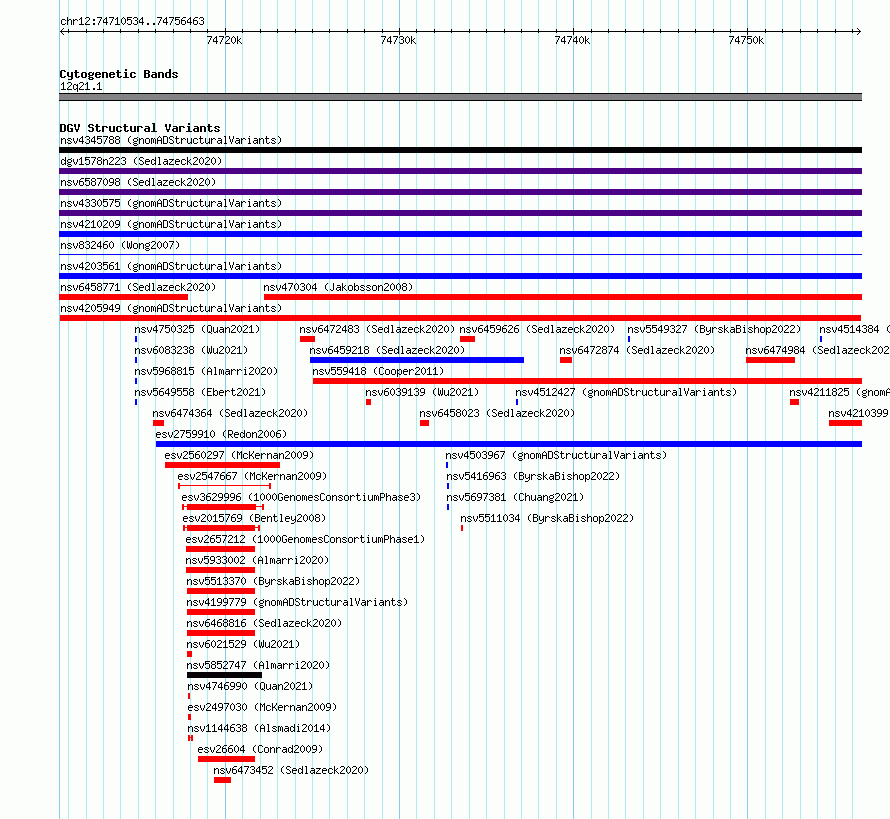
Task: Click nsv6039139 (Wu2021) label
Action: click(422, 392)
